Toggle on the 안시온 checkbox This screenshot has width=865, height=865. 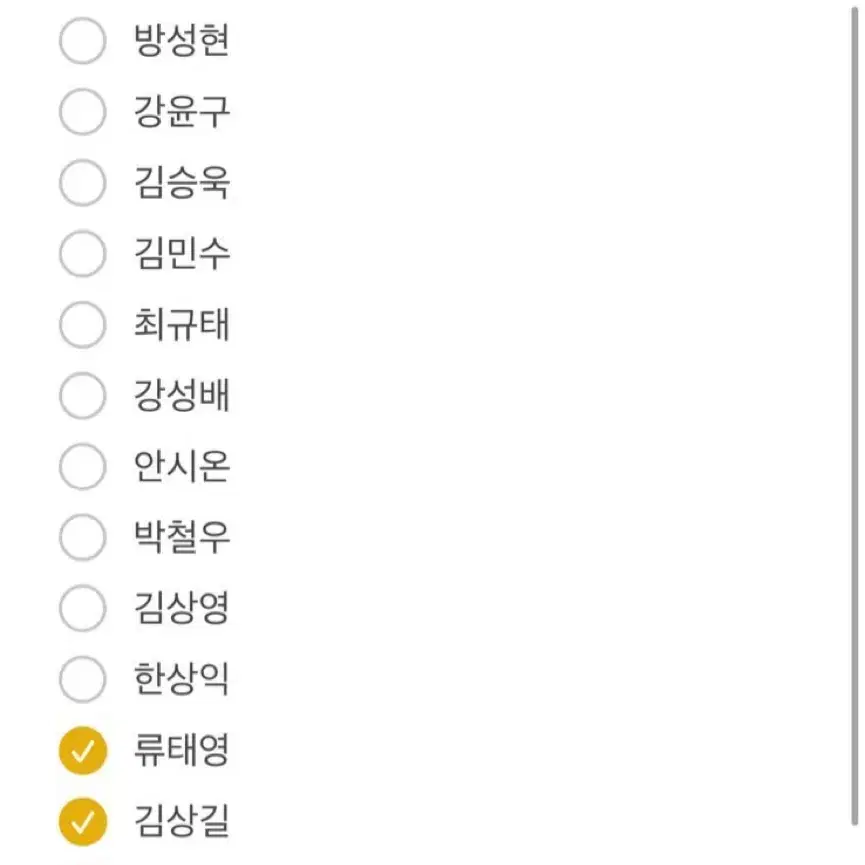click(83, 467)
